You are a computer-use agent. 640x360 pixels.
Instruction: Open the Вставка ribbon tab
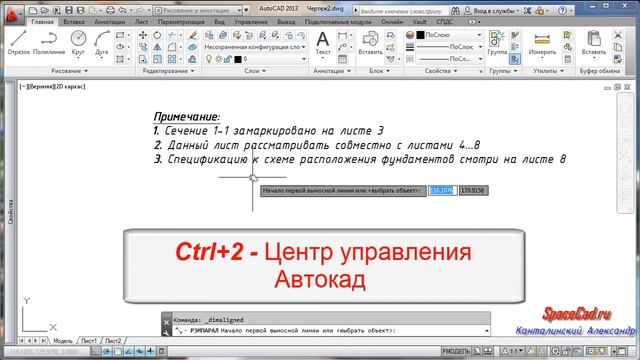point(74,22)
